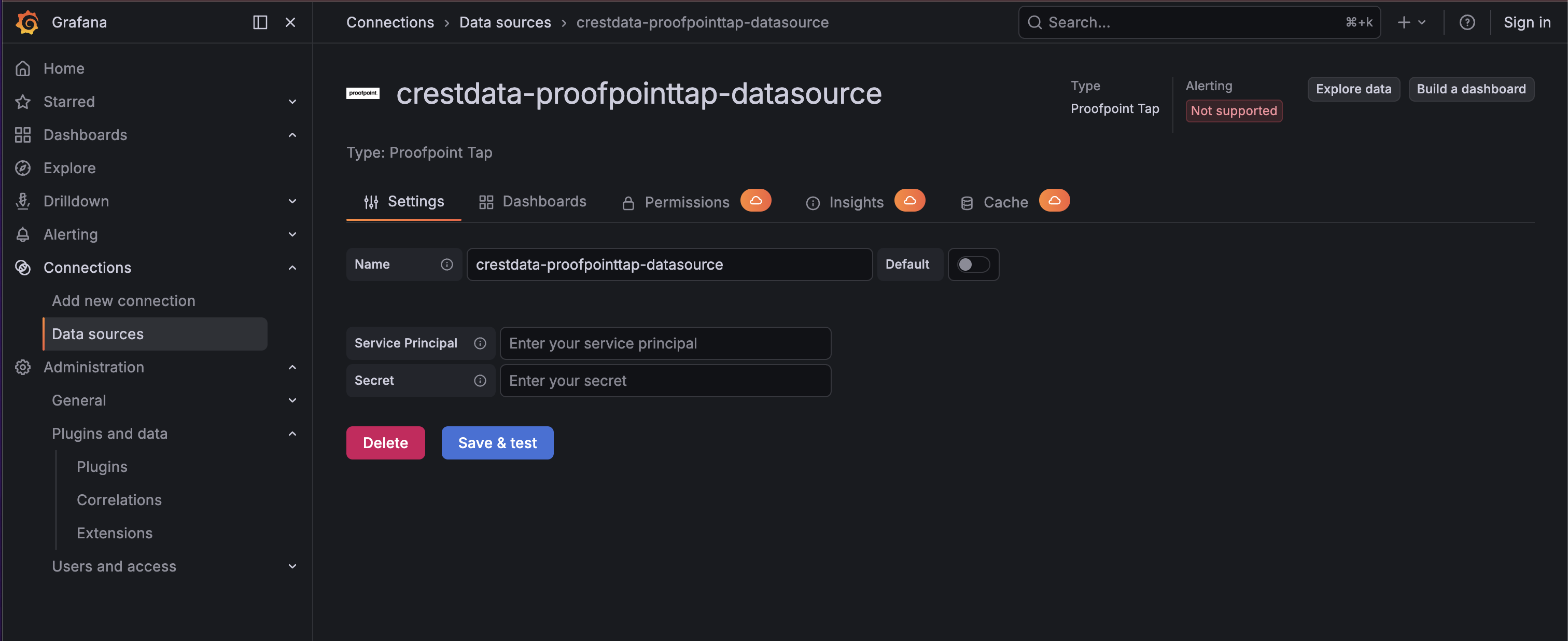Expand the Users and access chevron

point(292,566)
